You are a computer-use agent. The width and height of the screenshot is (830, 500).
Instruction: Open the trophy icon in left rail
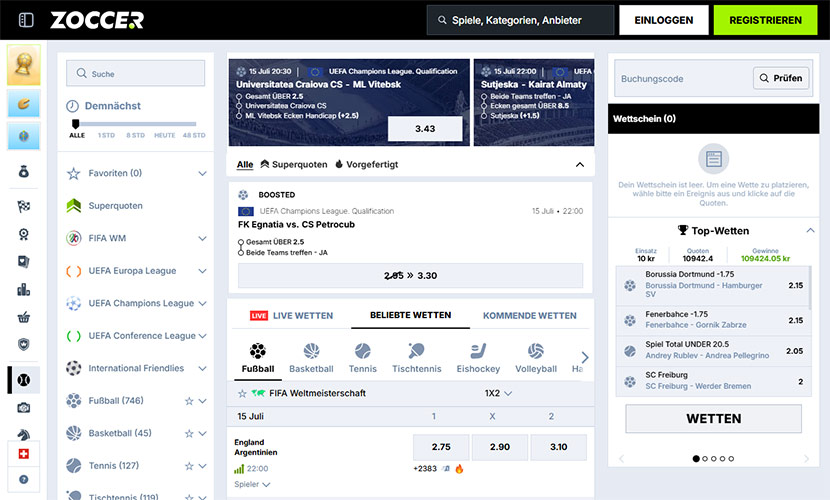pyautogui.click(x=24, y=65)
